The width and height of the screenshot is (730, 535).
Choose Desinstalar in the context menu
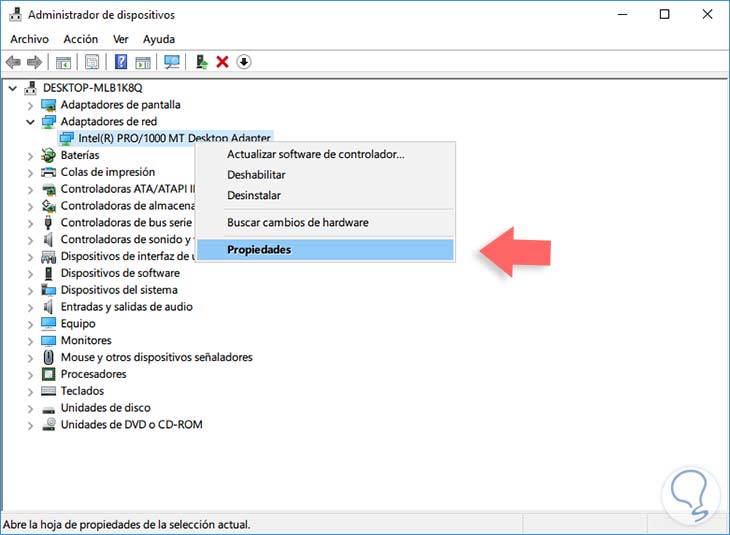324,195
